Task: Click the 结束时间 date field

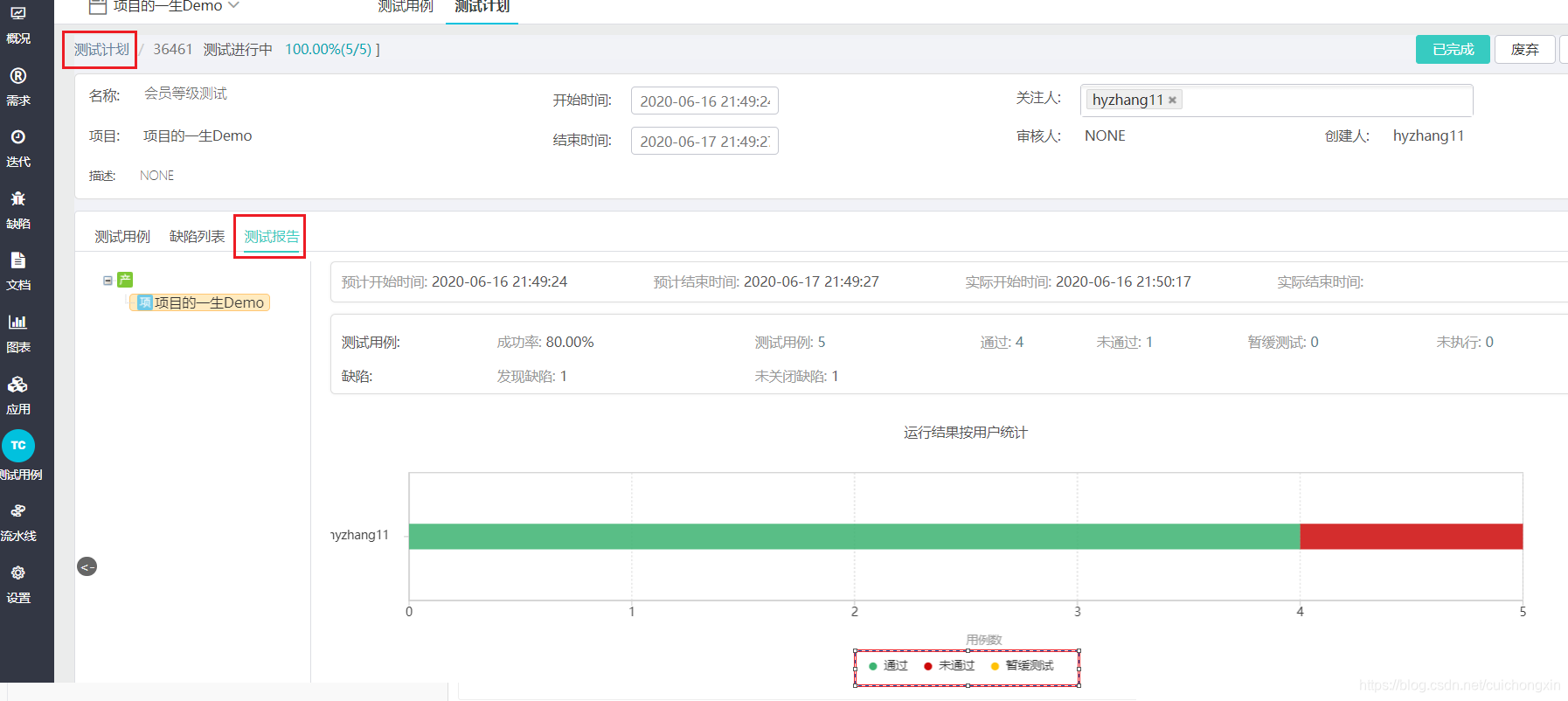Action: tap(704, 141)
